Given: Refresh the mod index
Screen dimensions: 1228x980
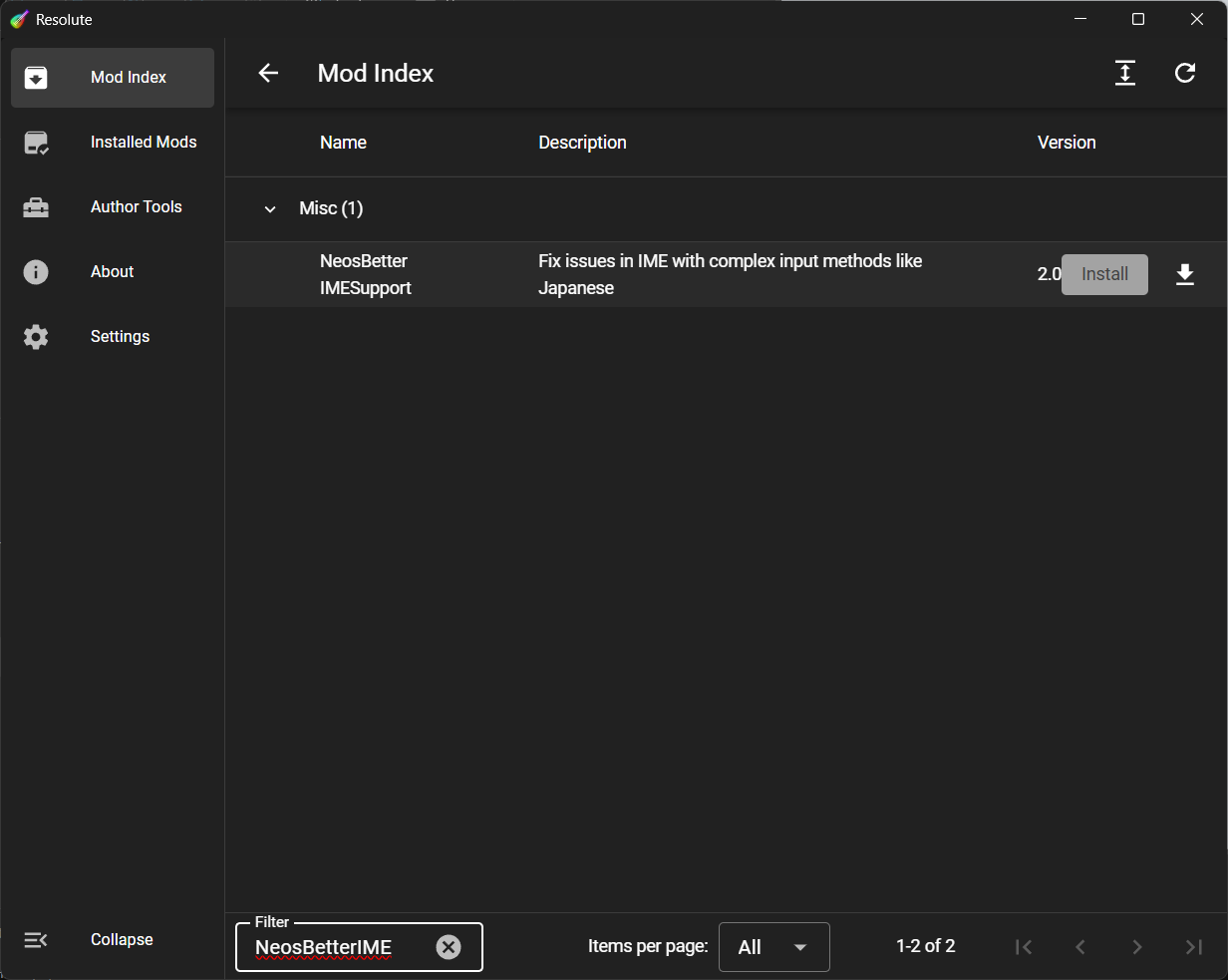Looking at the screenshot, I should pyautogui.click(x=1185, y=73).
